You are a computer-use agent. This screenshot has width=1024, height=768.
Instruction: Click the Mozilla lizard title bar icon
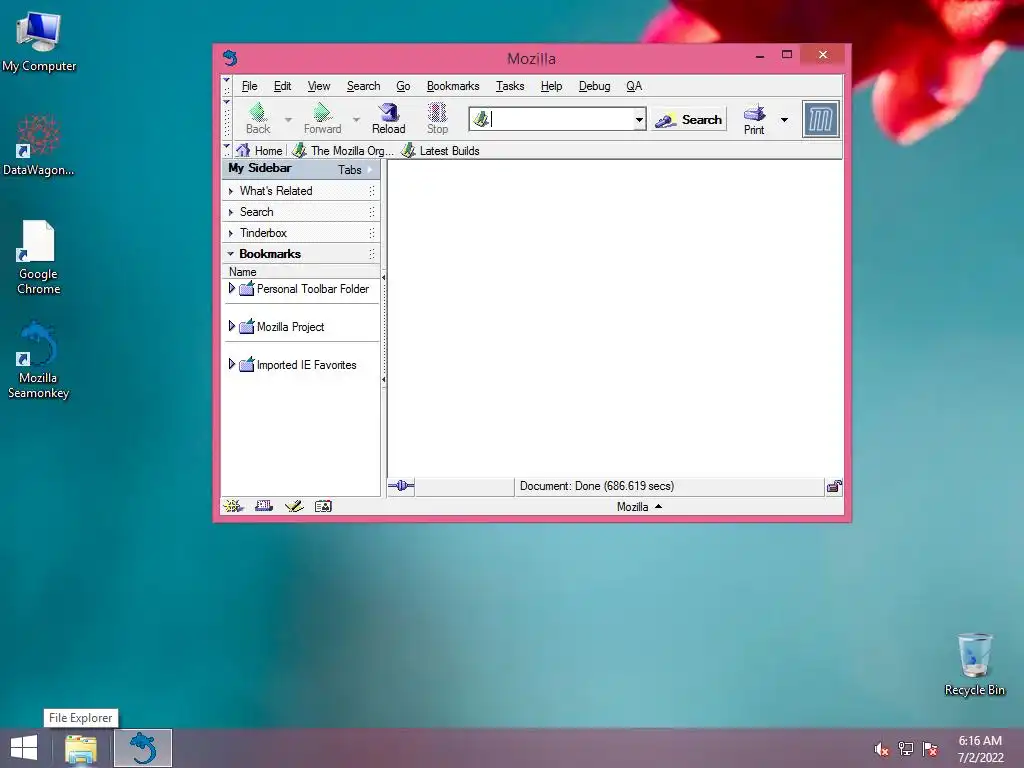[x=229, y=58]
